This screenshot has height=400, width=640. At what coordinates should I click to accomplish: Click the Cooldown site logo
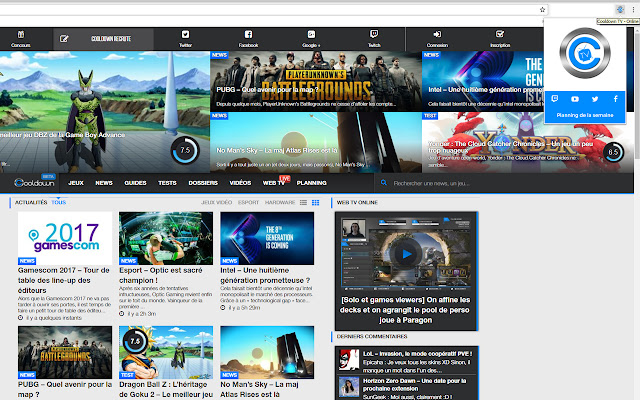pos(34,183)
